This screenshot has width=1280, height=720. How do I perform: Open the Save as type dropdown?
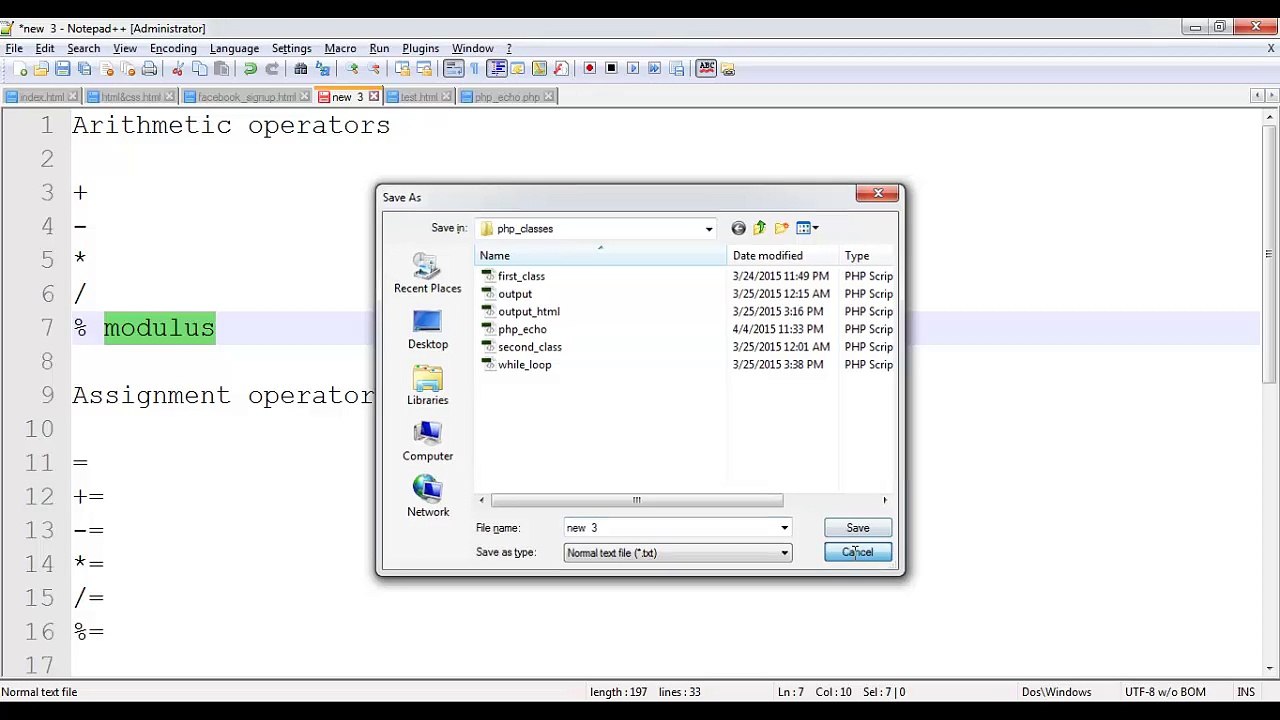tap(784, 553)
